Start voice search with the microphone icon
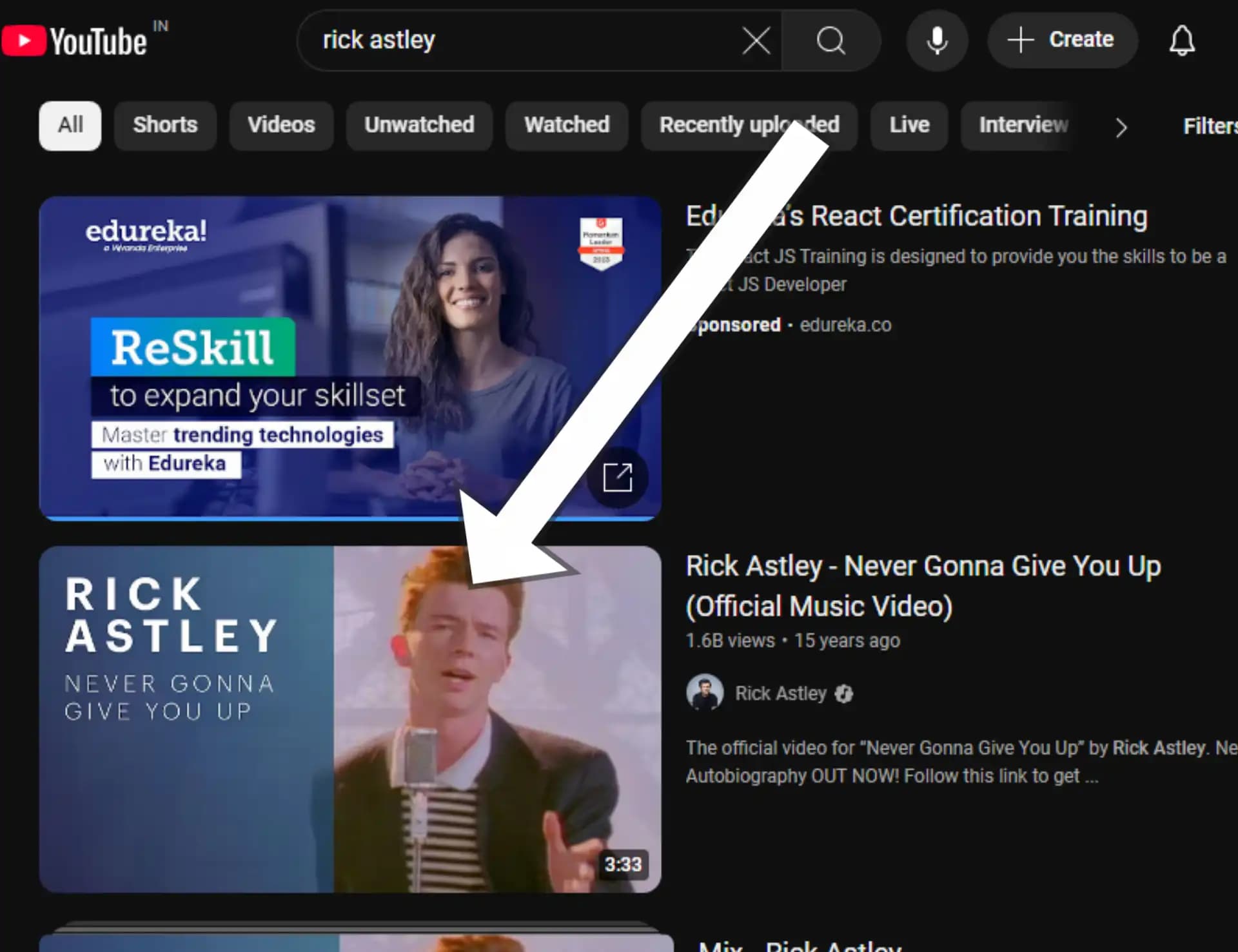The width and height of the screenshot is (1238, 952). (x=937, y=41)
